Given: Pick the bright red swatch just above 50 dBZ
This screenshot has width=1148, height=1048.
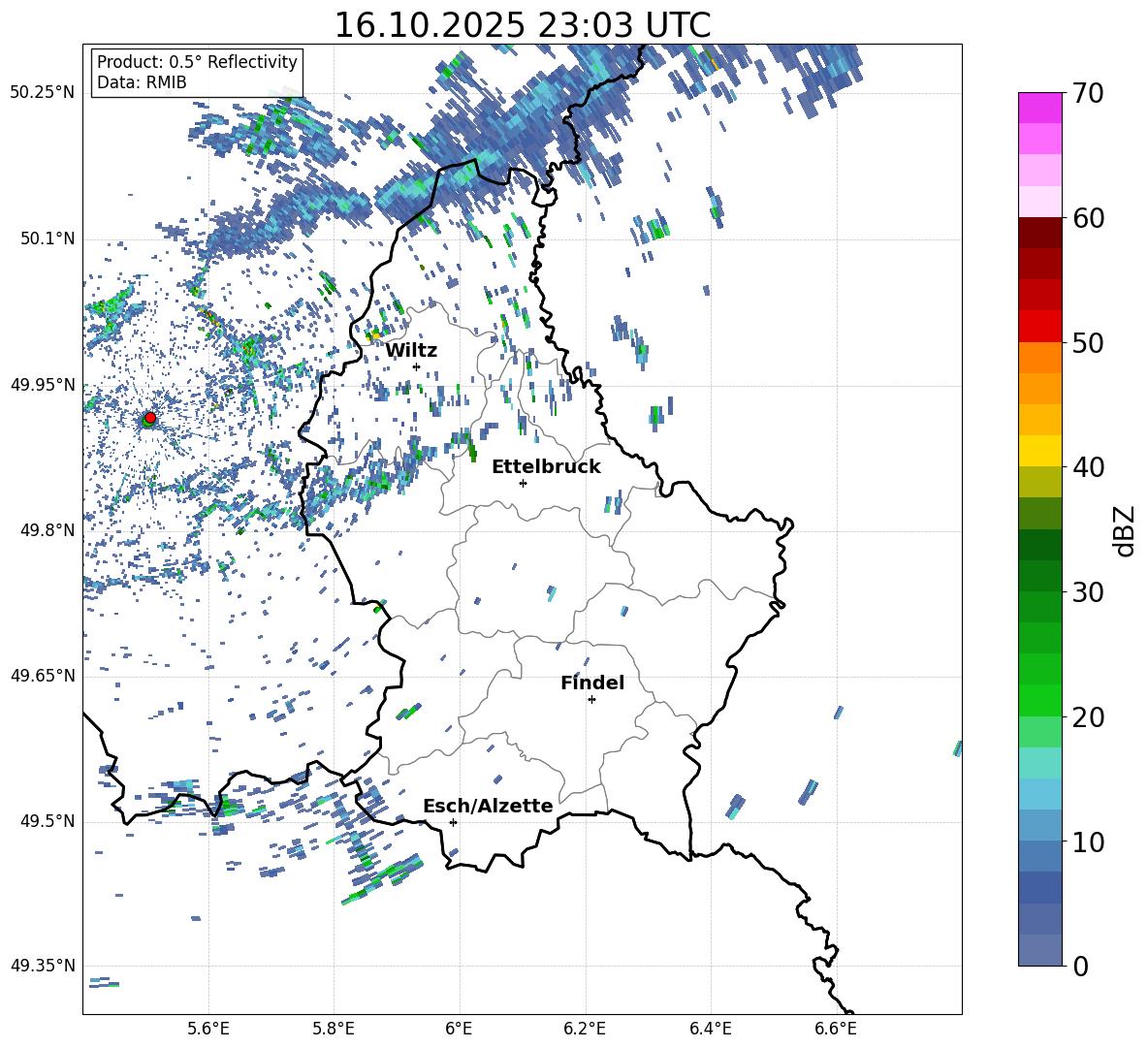Looking at the screenshot, I should (1040, 326).
